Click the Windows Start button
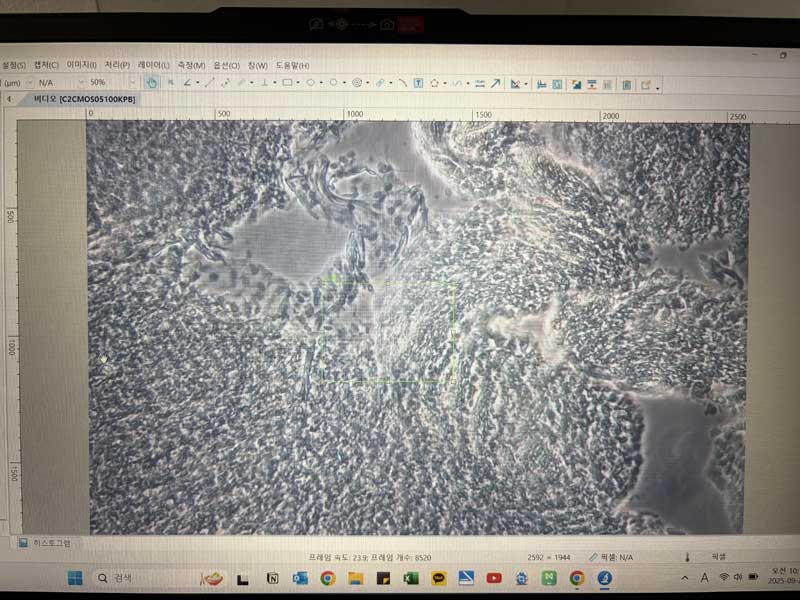The width and height of the screenshot is (800, 600). coord(75,578)
